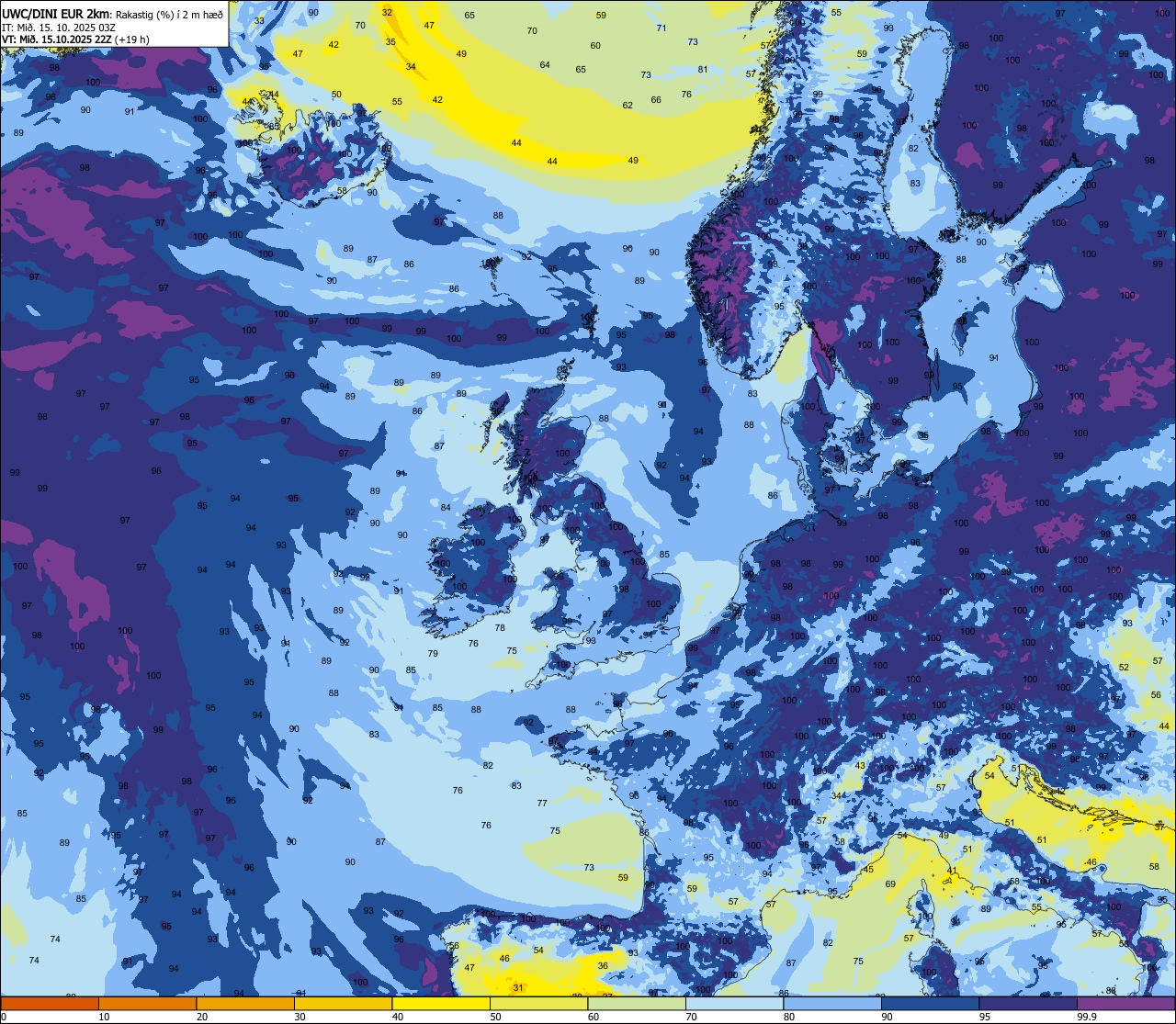Select the '32' humidity value at top edge

[388, 12]
